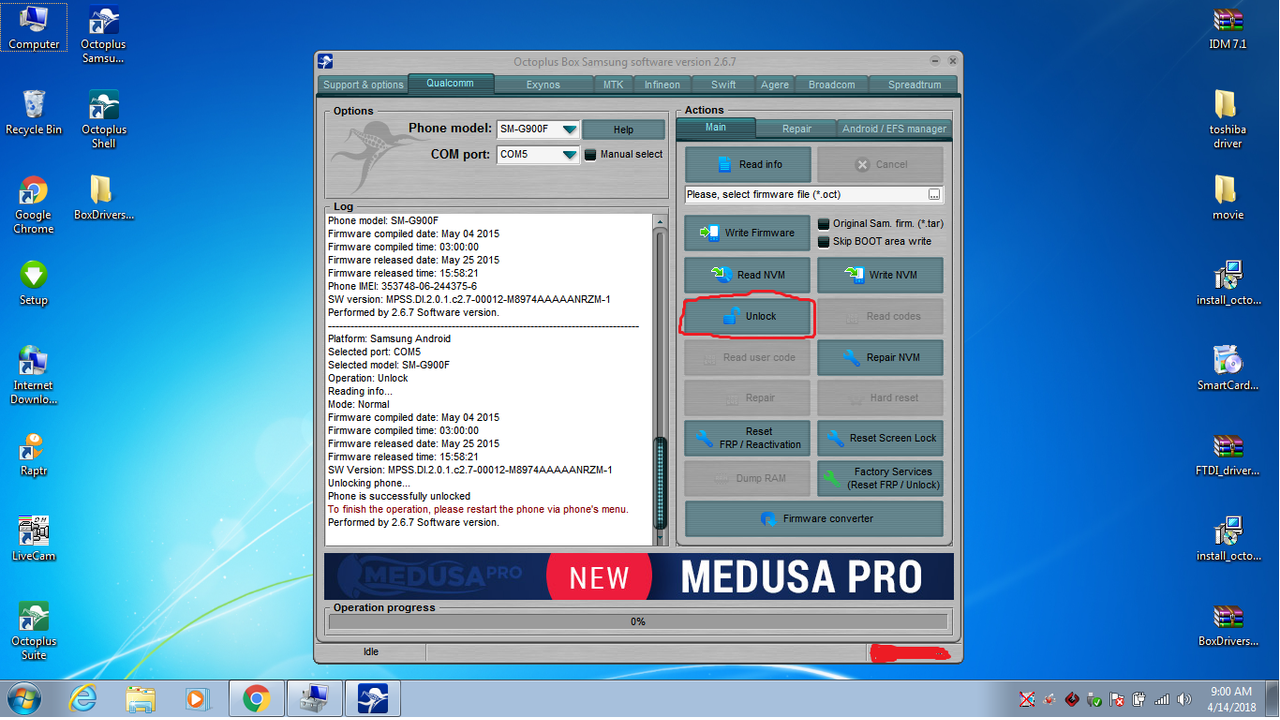Open the movie folder
The width and height of the screenshot is (1280, 720).
[x=1228, y=198]
